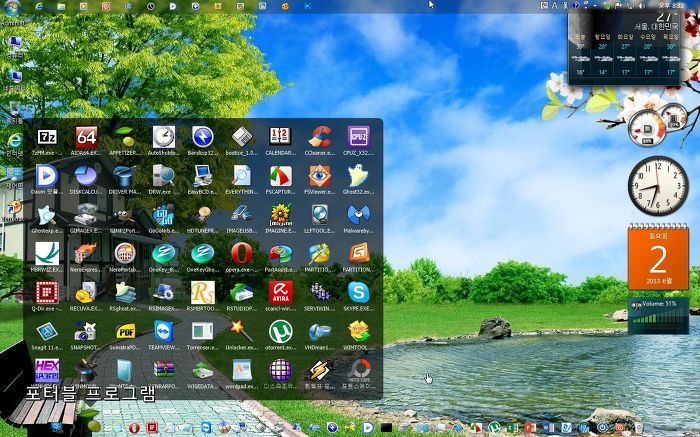
Task: Launch the orange G PARTITION icon
Action: click(x=359, y=254)
